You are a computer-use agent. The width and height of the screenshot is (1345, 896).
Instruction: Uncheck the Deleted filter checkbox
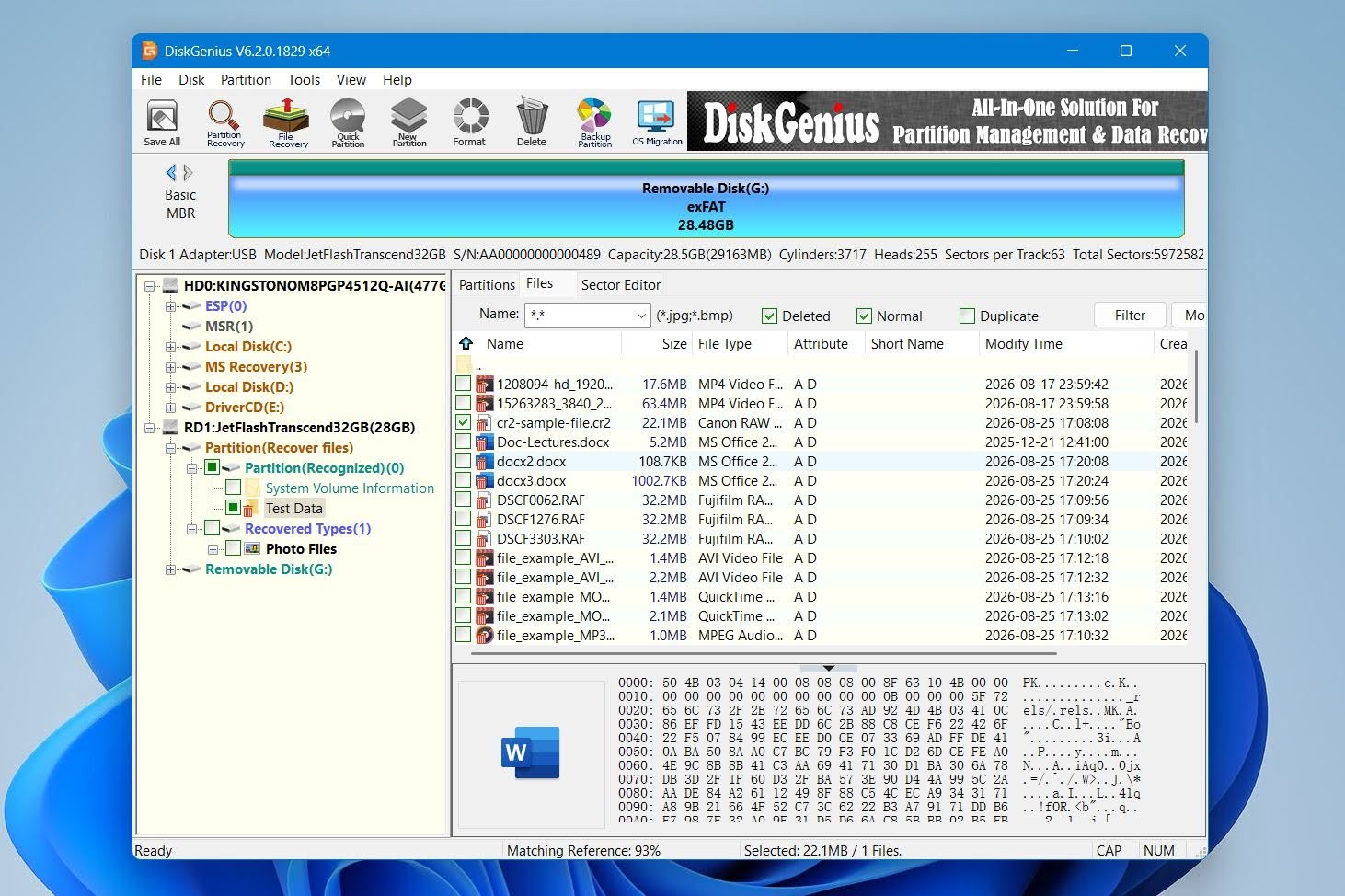tap(770, 316)
